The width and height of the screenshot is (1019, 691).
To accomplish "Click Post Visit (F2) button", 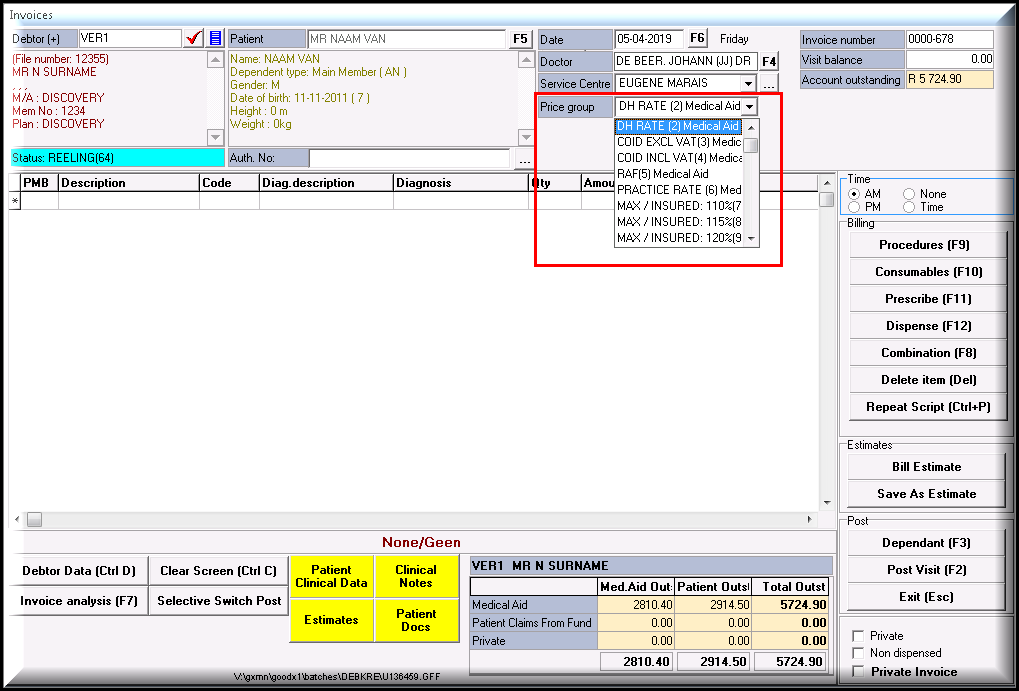I will click(926, 570).
